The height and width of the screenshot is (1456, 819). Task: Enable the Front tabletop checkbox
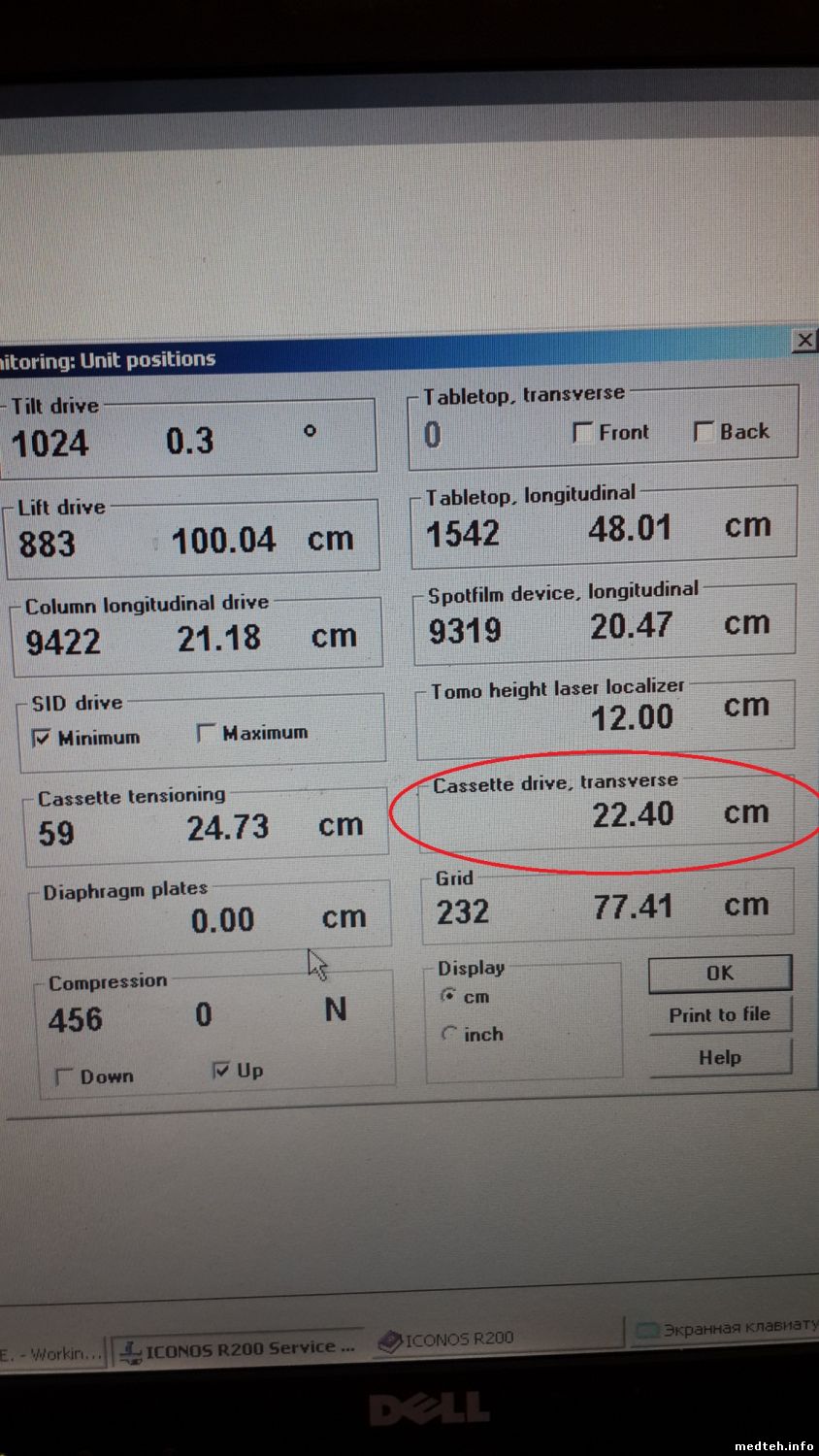(583, 433)
